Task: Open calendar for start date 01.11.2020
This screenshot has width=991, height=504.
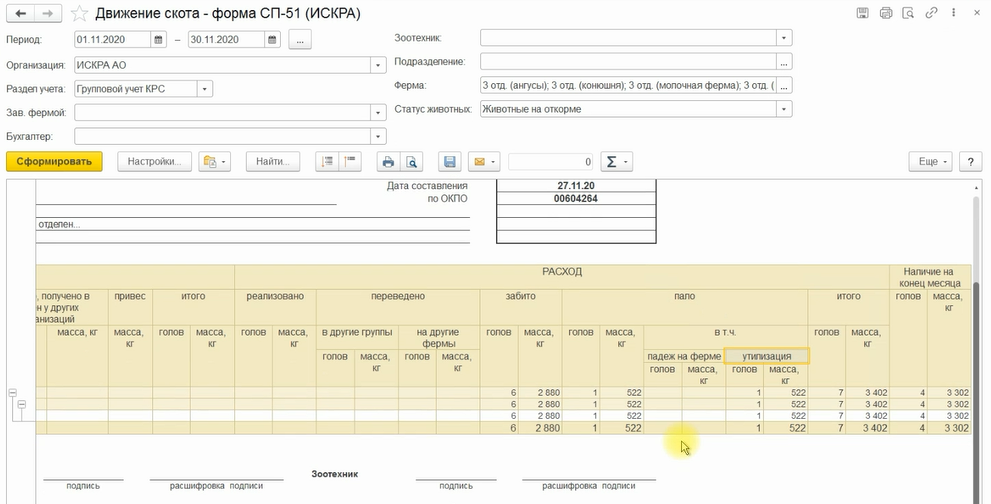Action: coord(158,40)
